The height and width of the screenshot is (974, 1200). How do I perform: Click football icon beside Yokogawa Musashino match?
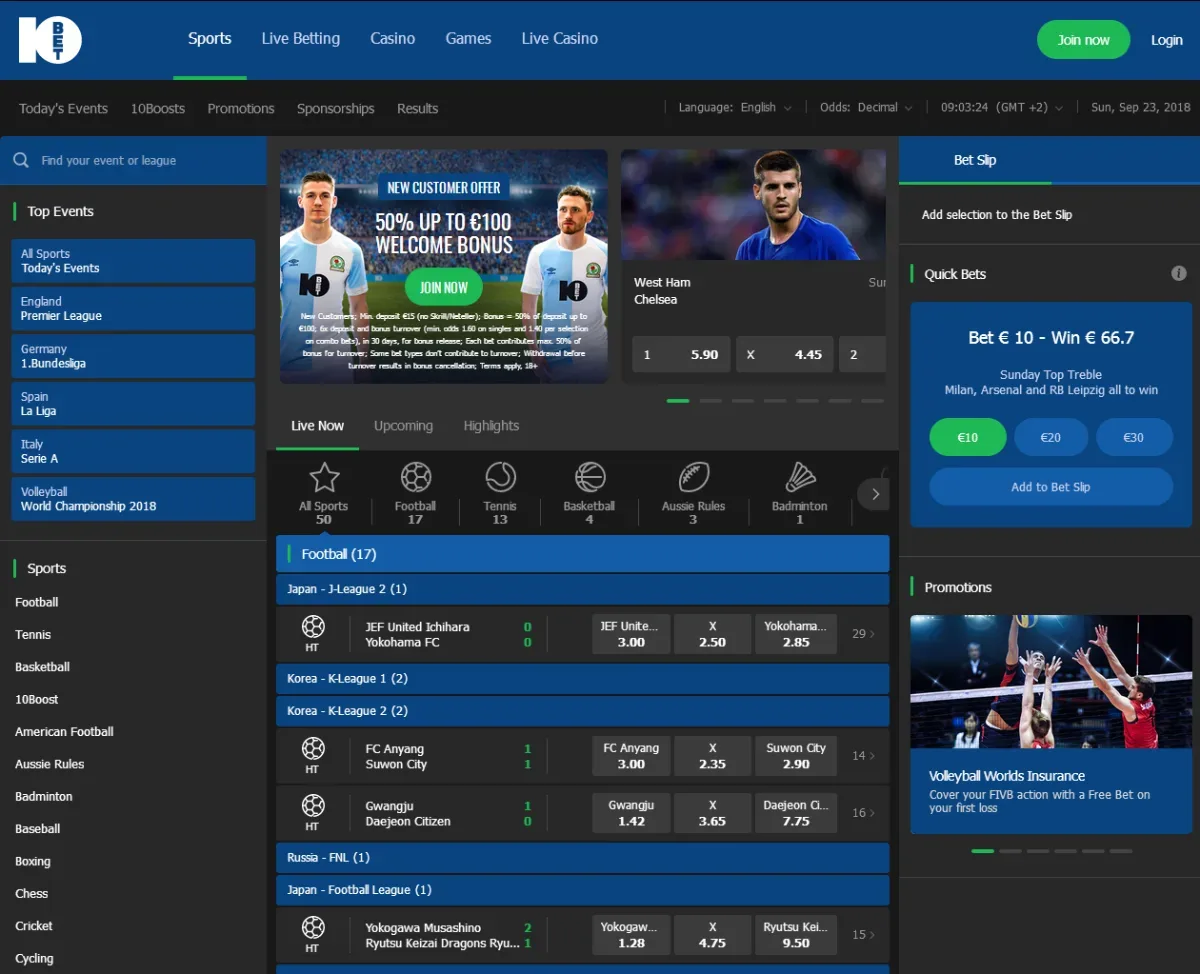pyautogui.click(x=313, y=928)
